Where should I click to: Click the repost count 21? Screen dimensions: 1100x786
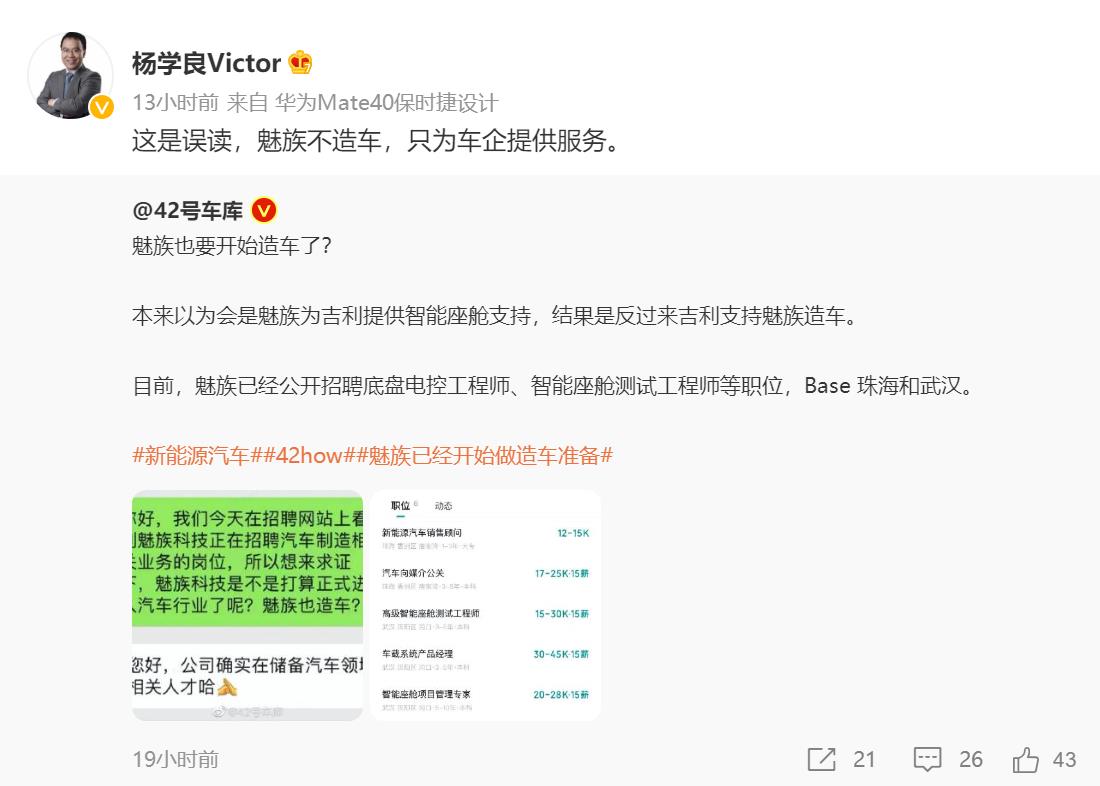click(x=864, y=759)
